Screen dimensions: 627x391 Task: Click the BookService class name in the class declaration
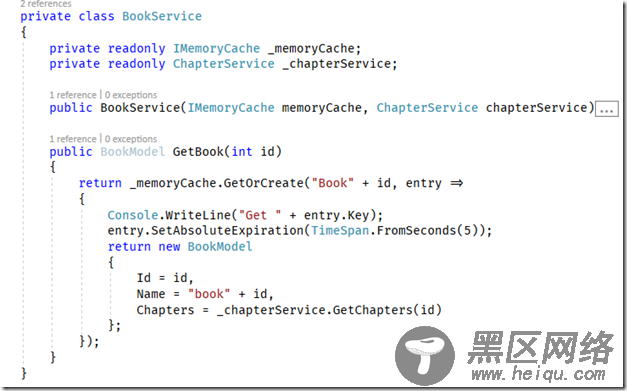(x=162, y=16)
